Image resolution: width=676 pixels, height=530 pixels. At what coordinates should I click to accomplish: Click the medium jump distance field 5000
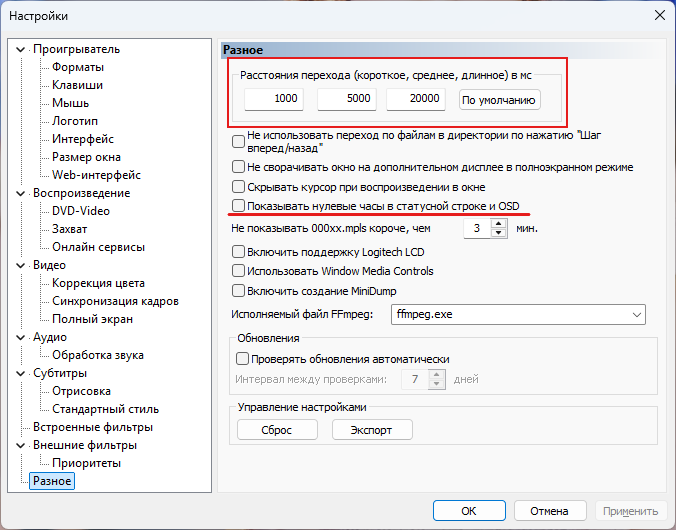(x=347, y=99)
